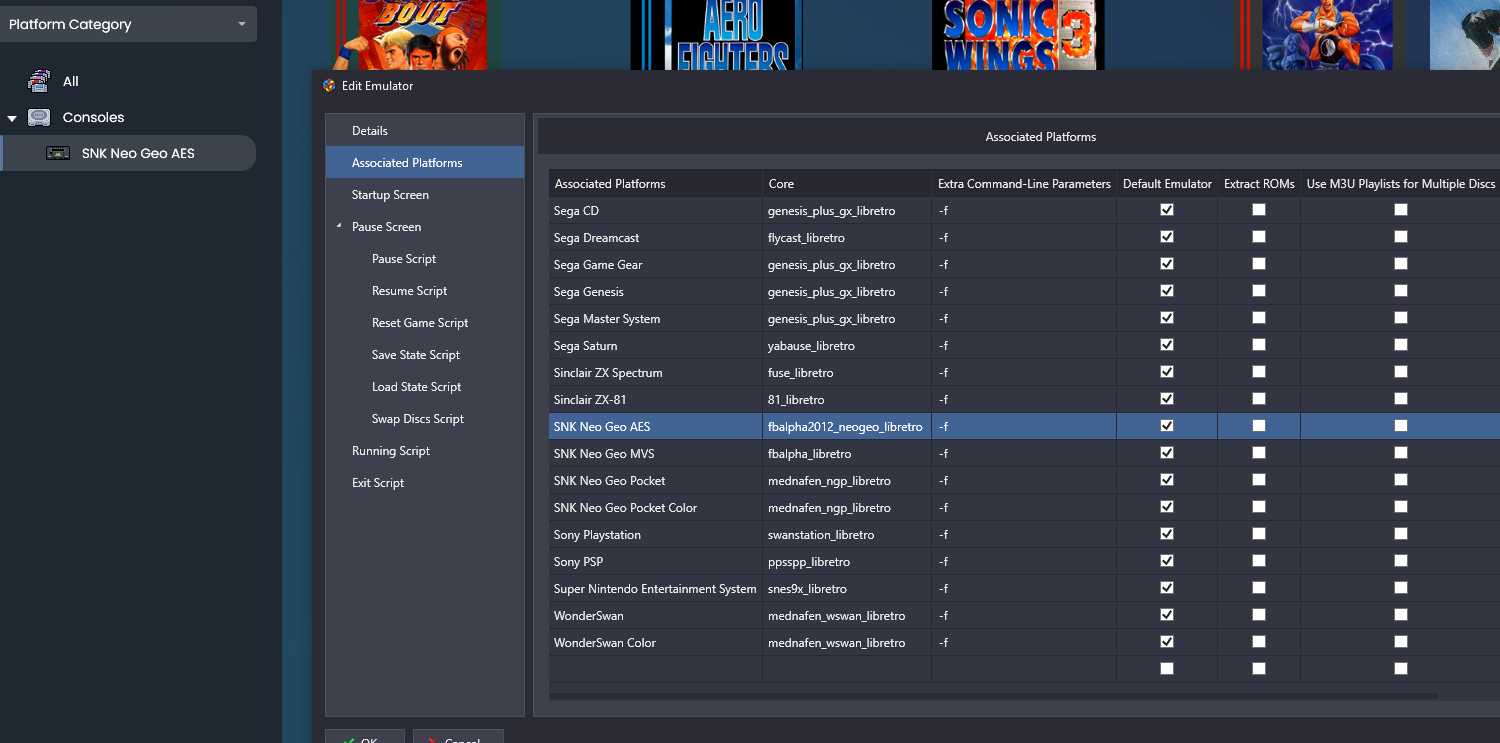Image resolution: width=1500 pixels, height=743 pixels.
Task: Click the Default Emulator column header
Action: pyautogui.click(x=1167, y=184)
